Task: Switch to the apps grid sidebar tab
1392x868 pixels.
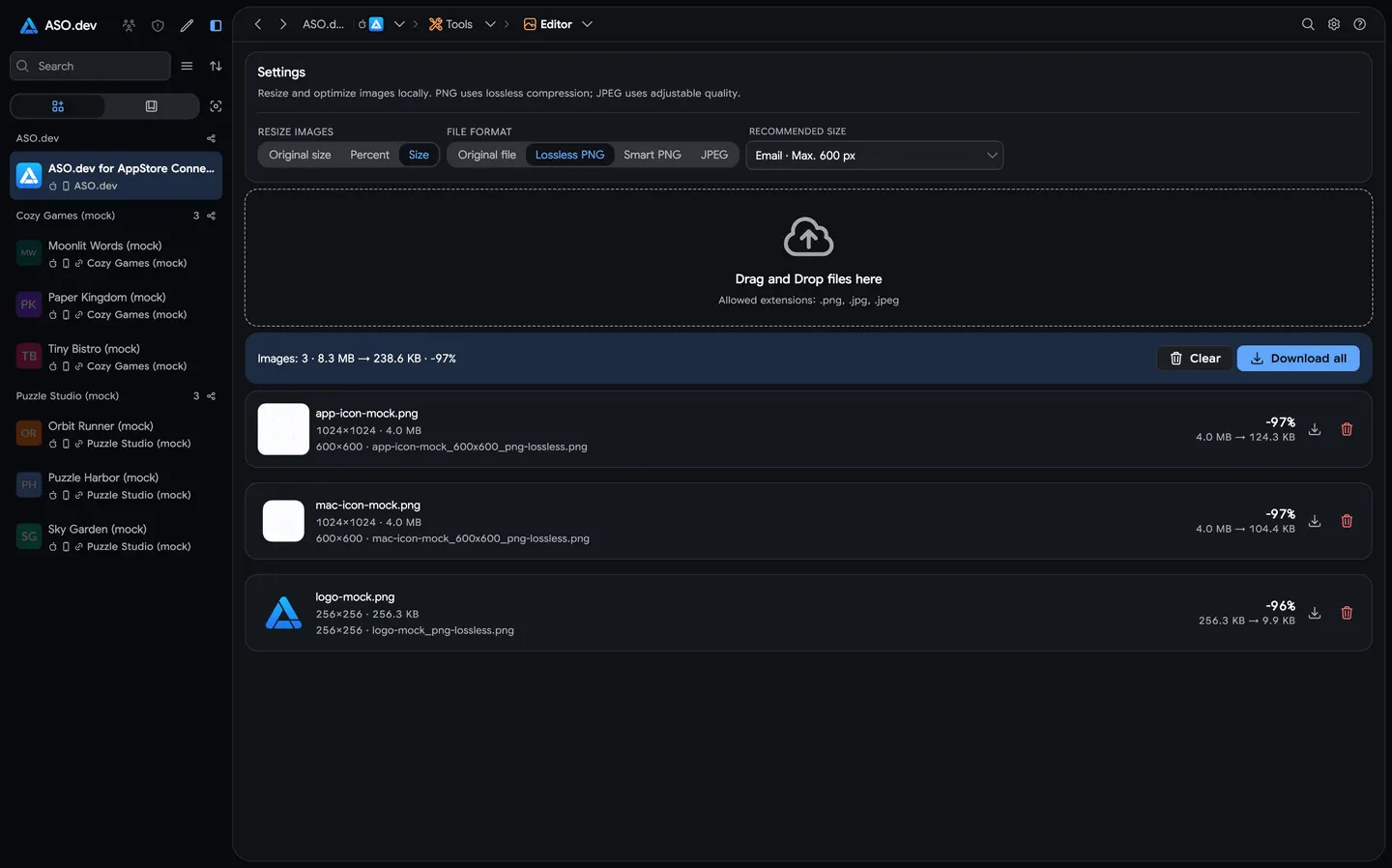Action: pos(58,106)
